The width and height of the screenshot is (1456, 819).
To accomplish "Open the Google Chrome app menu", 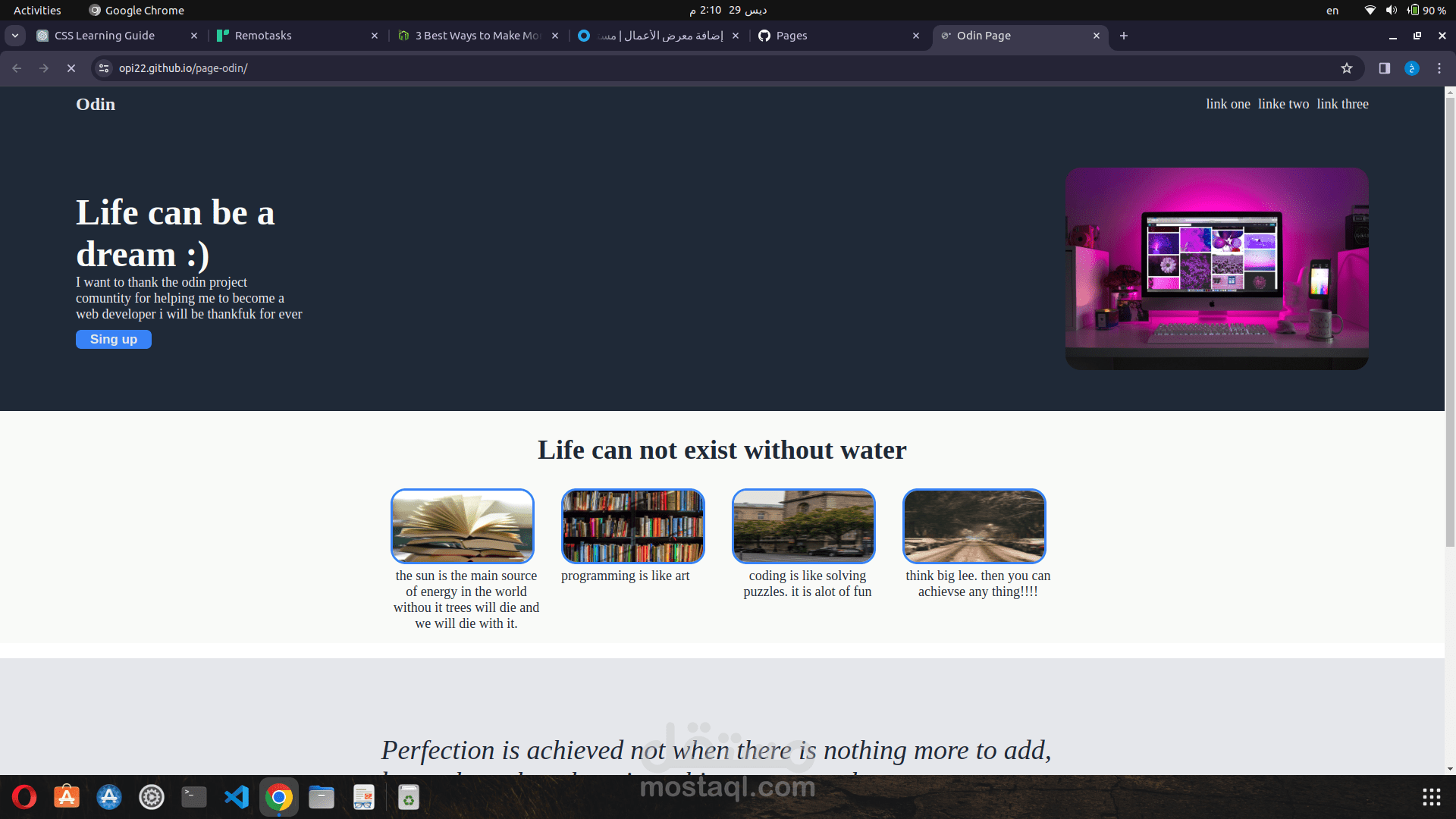I will pyautogui.click(x=136, y=10).
